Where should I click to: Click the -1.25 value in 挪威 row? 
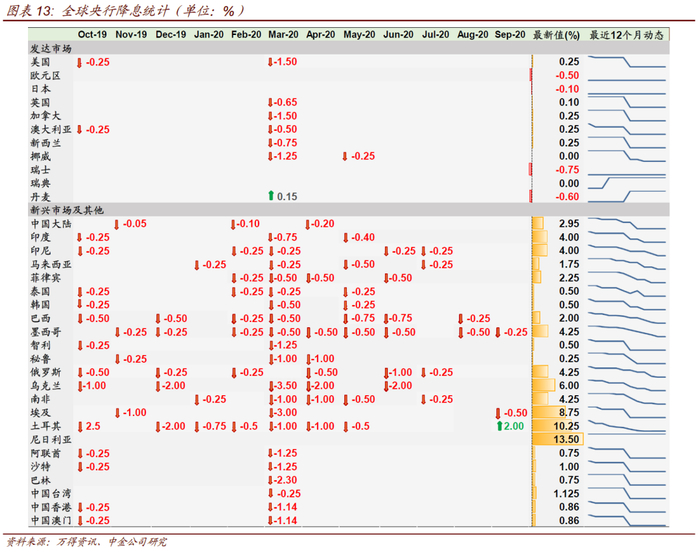283,156
